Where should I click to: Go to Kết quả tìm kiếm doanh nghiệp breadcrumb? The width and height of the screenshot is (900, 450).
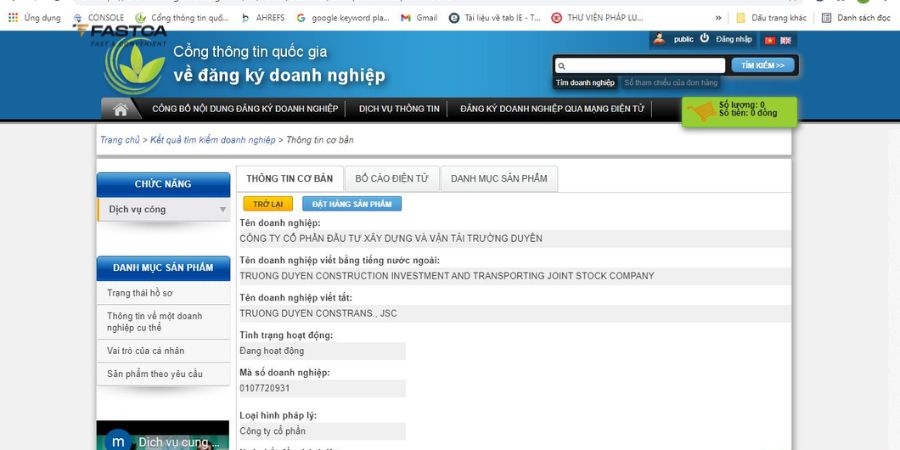[213, 140]
